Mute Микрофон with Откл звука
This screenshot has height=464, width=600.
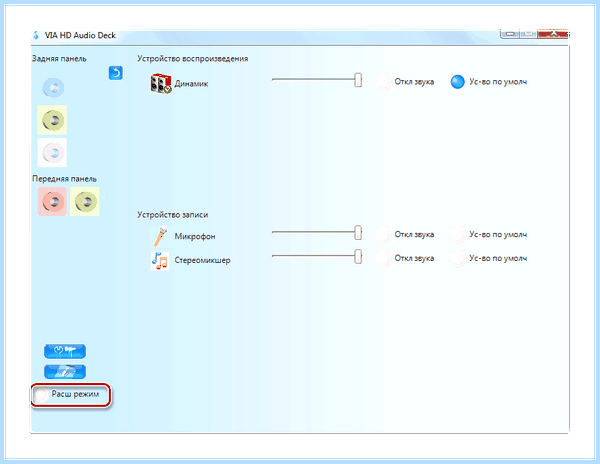tap(382, 234)
